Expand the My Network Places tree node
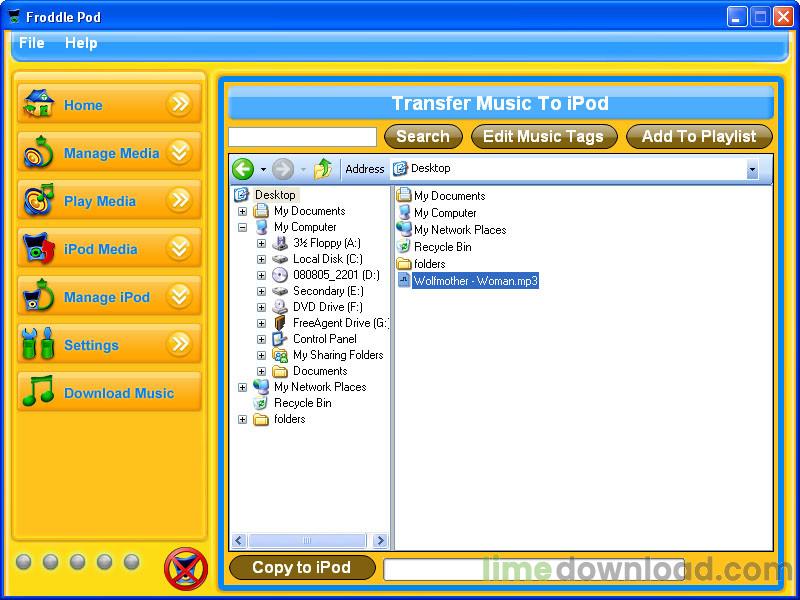 point(242,387)
